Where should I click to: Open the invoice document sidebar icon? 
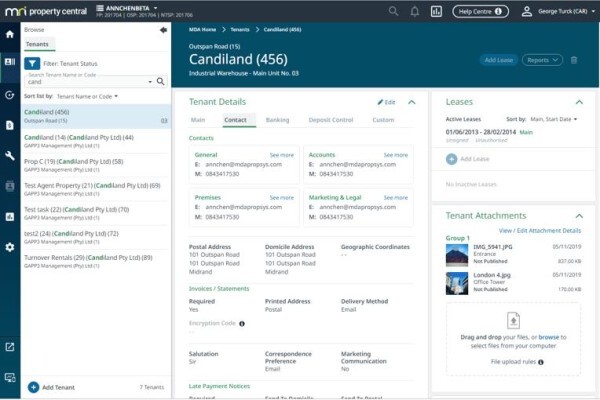(x=10, y=125)
